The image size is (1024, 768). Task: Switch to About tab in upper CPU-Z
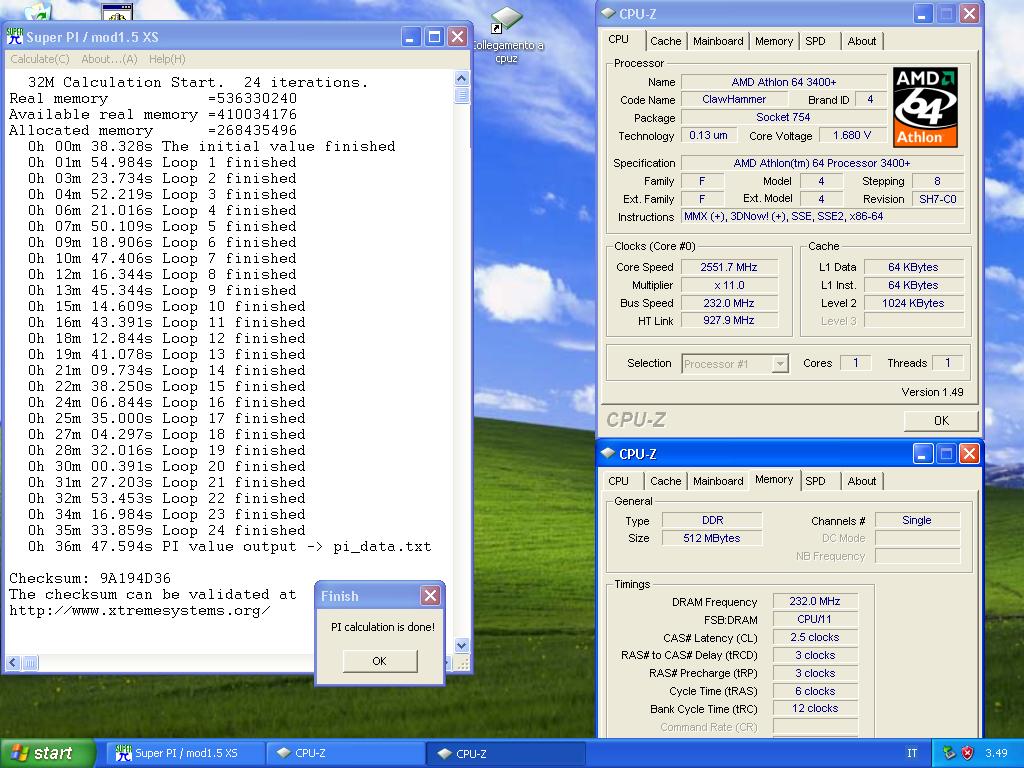pos(861,41)
